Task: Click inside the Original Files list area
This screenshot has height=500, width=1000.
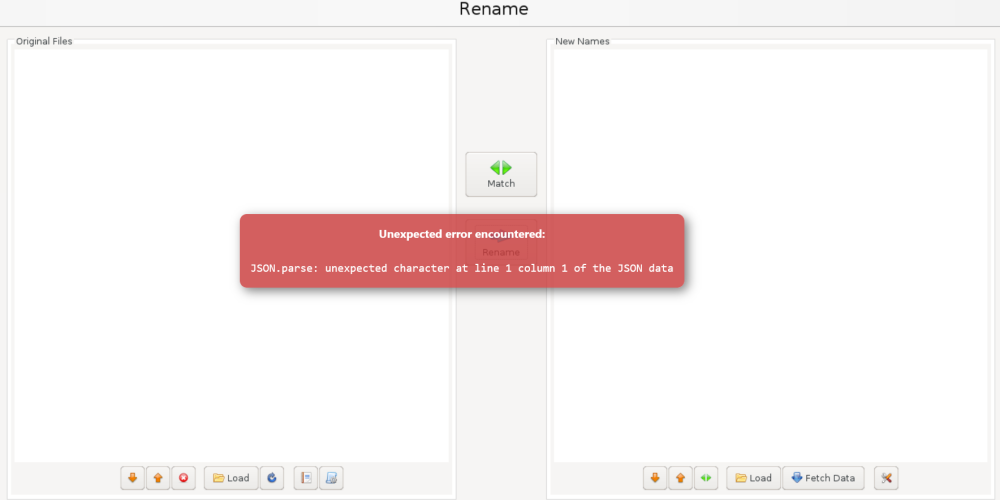Action: point(232,255)
